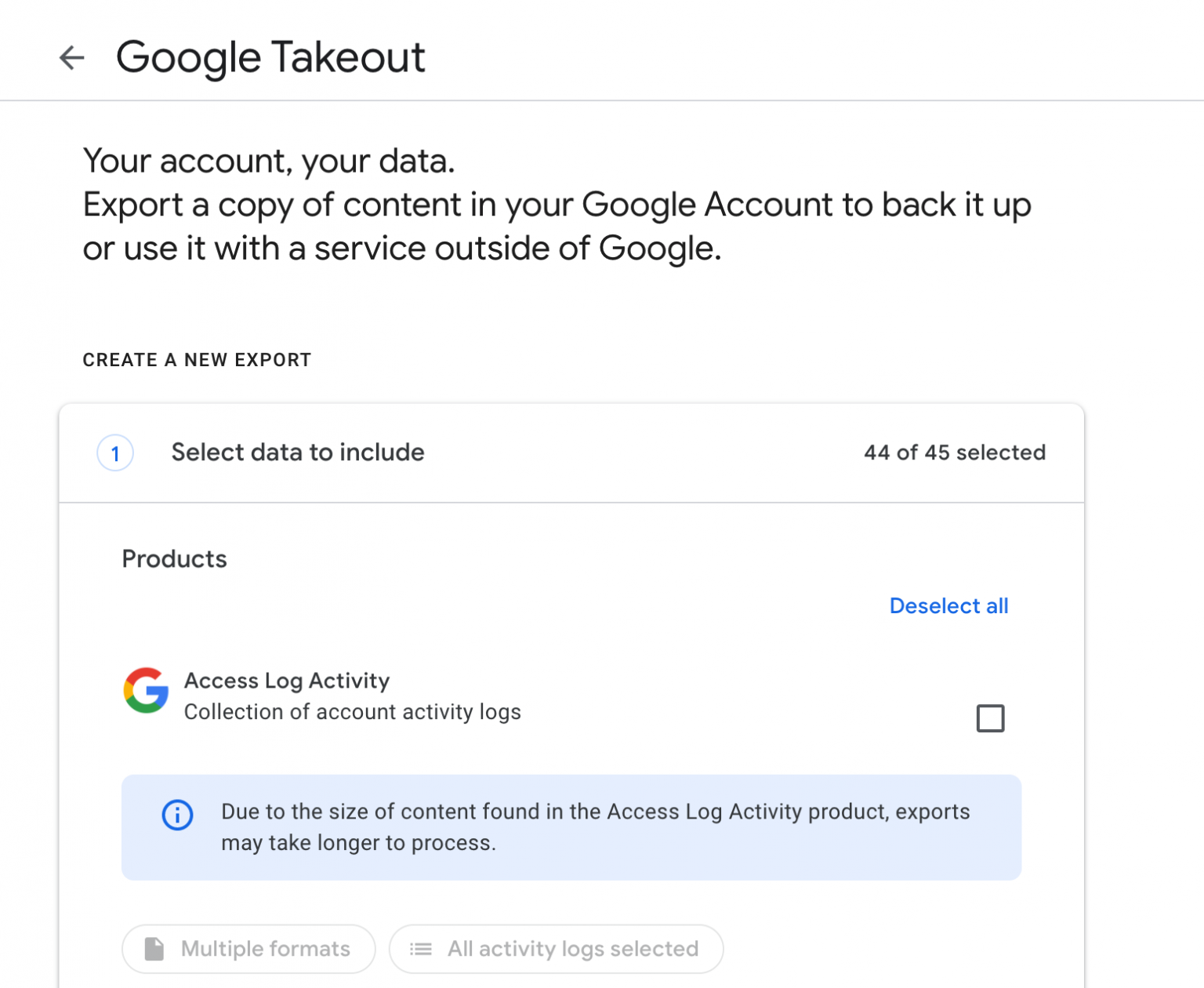Viewport: 1204px width, 988px height.
Task: Click the list icon beside All activity logs
Action: 421,949
